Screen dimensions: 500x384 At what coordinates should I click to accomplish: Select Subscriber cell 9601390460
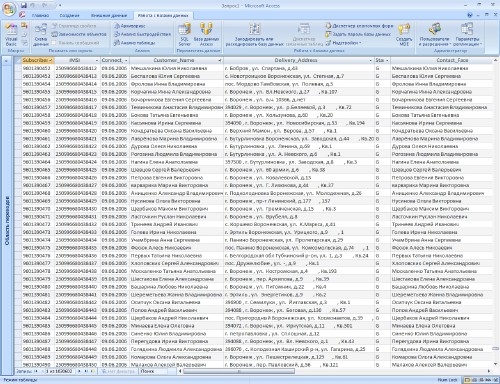pos(38,131)
